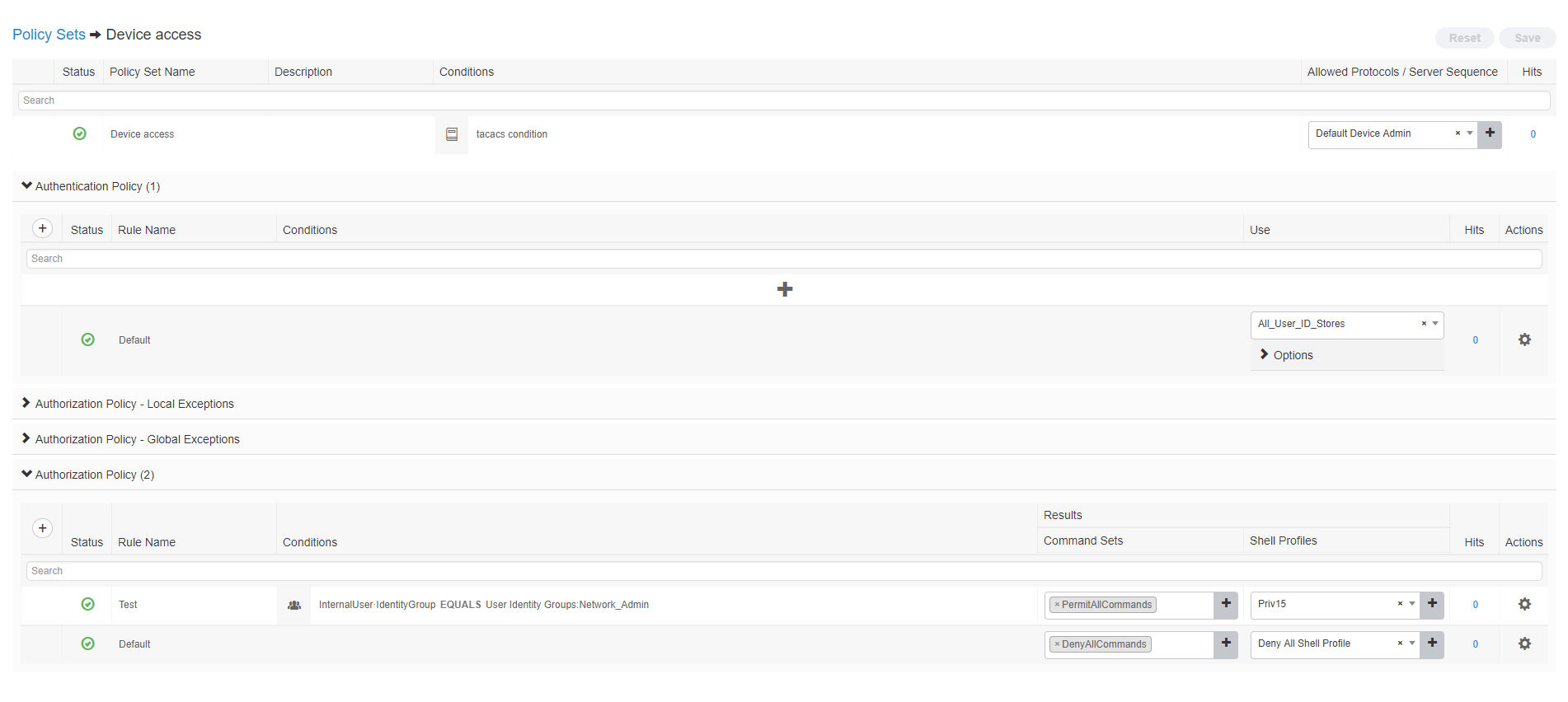Click the Save button

pos(1527,38)
